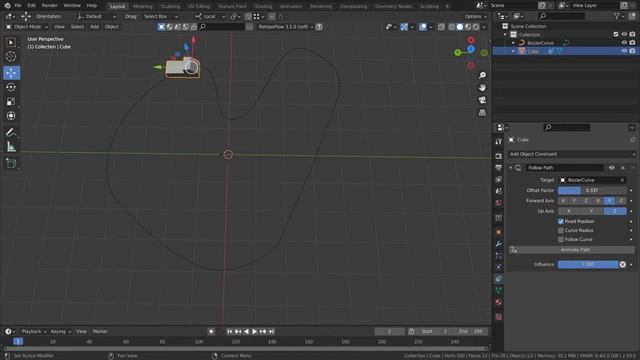
Task: Jump to the timeline end frame
Action: pyautogui.click(x=272, y=331)
